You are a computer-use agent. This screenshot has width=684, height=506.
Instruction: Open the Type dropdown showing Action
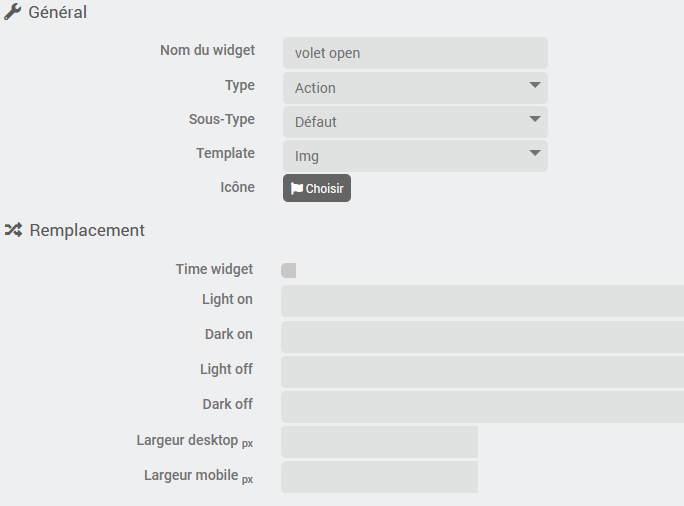tap(415, 88)
